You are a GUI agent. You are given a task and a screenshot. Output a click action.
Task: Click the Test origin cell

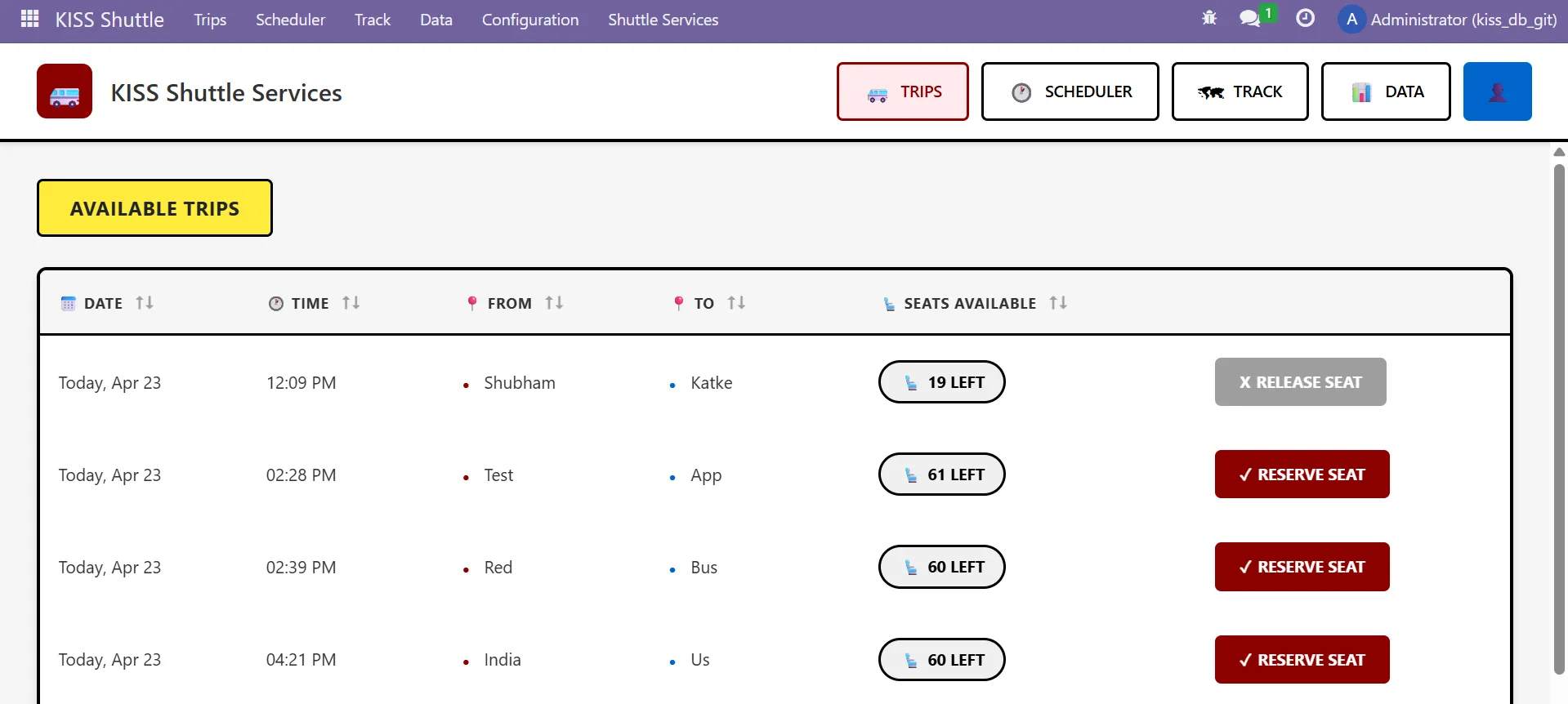tap(498, 475)
